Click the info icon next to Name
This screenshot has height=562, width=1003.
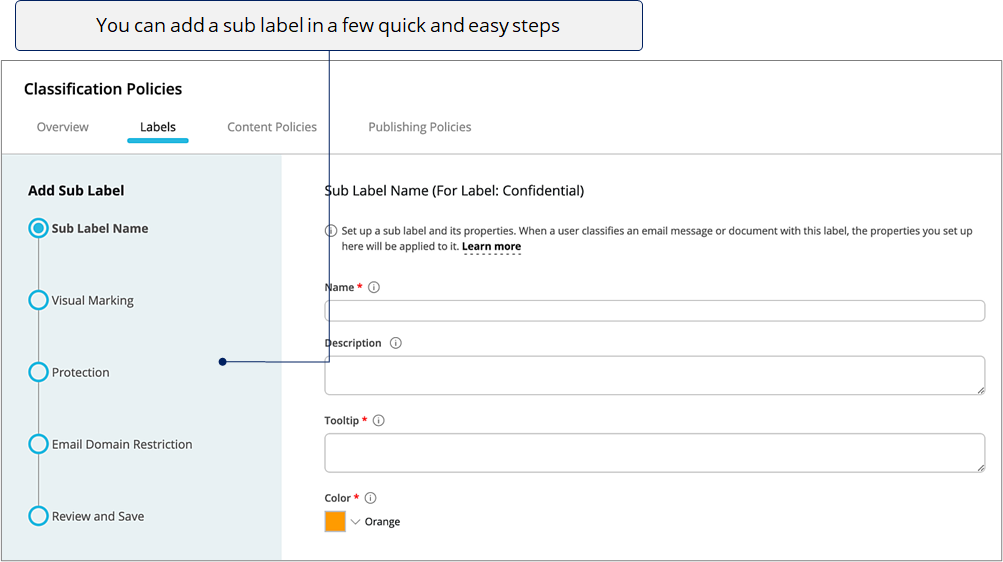(374, 287)
